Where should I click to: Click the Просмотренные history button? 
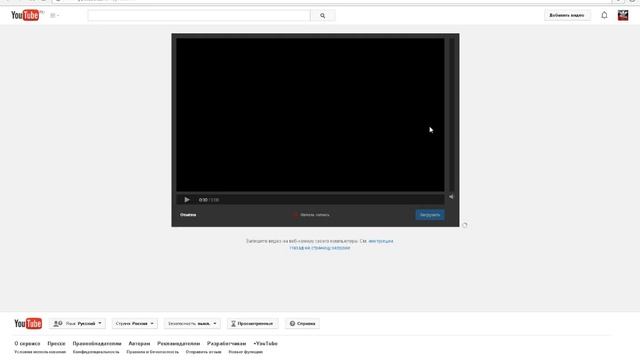click(x=252, y=323)
